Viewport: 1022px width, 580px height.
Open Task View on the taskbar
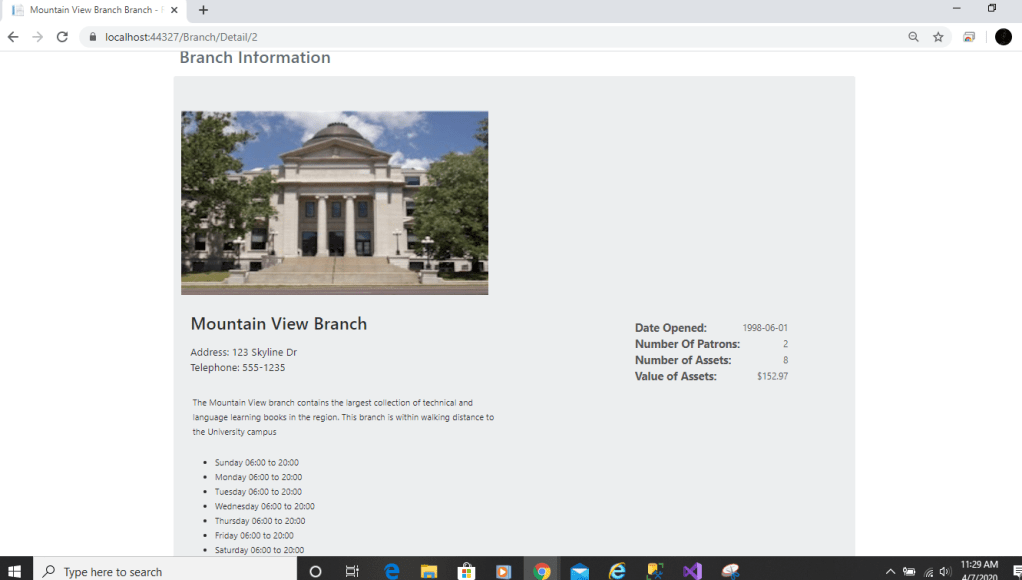point(352,571)
